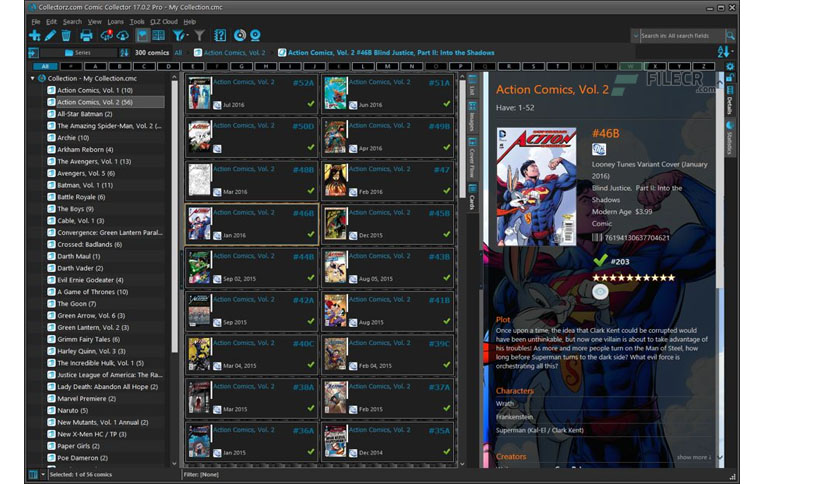
Task: Open the File menu
Action: point(36,22)
